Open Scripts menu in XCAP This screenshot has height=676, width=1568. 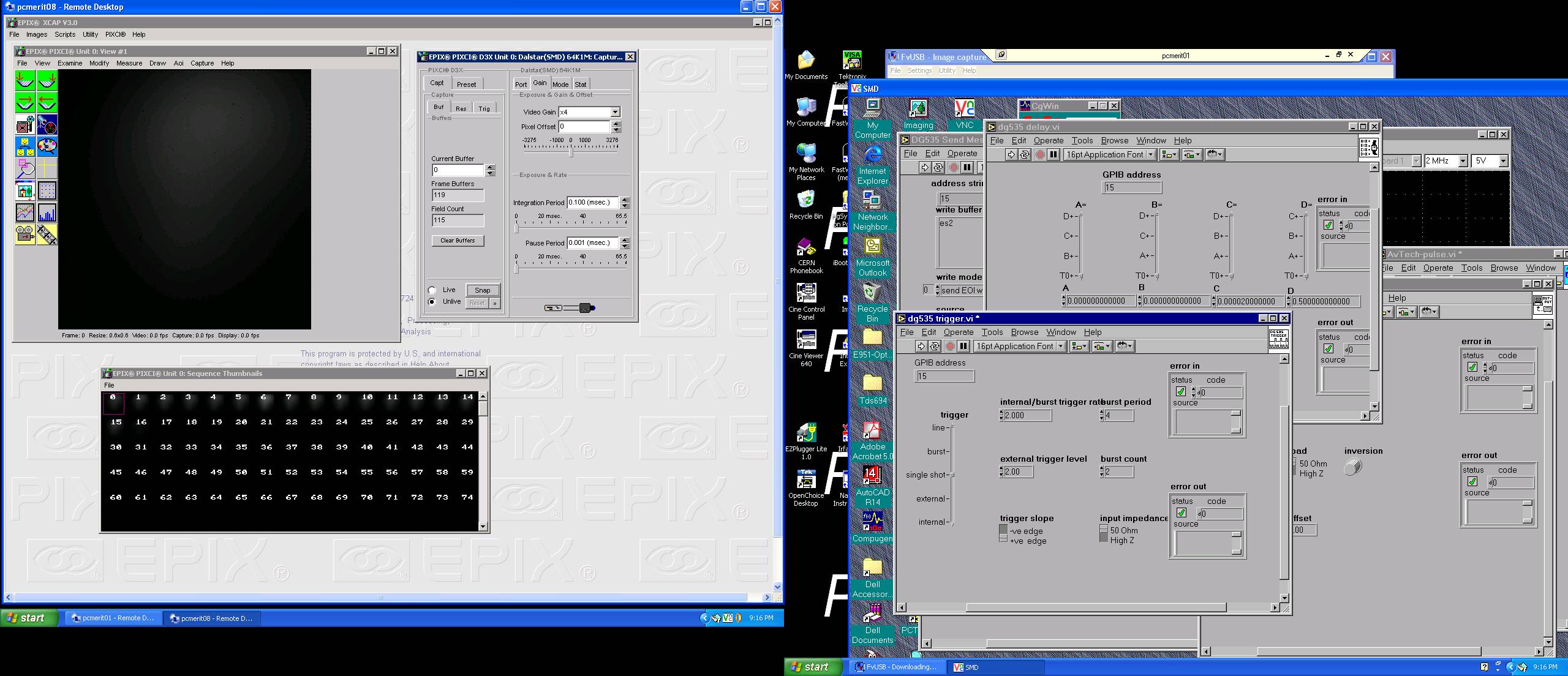[x=65, y=34]
